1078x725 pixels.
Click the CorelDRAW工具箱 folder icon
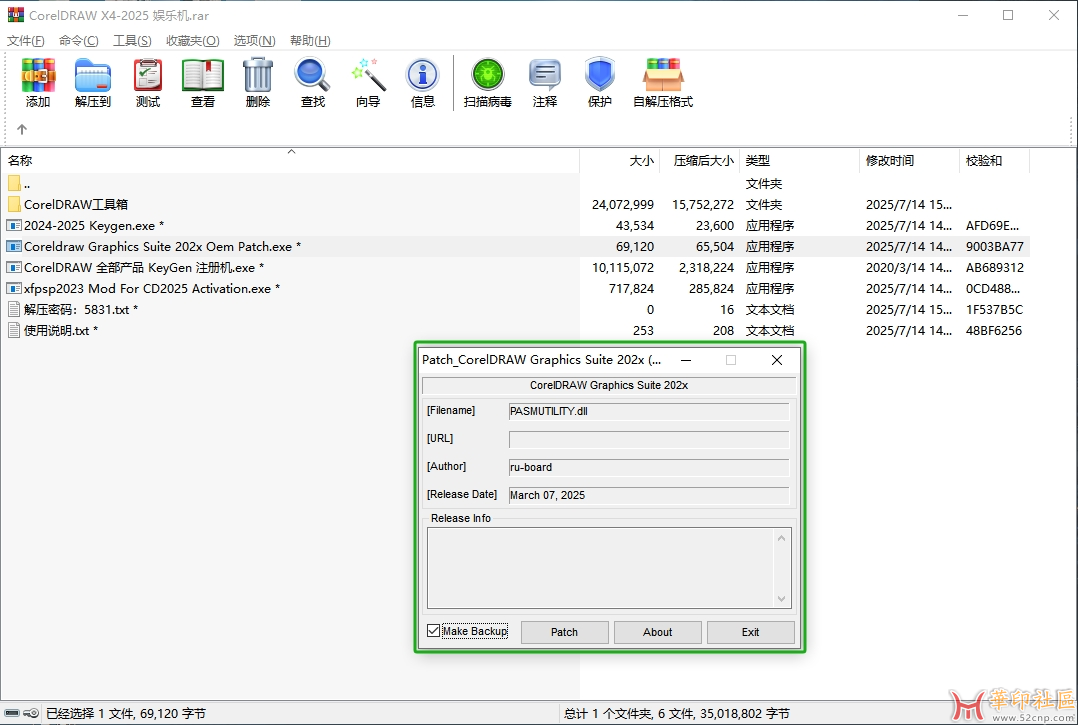(x=14, y=204)
